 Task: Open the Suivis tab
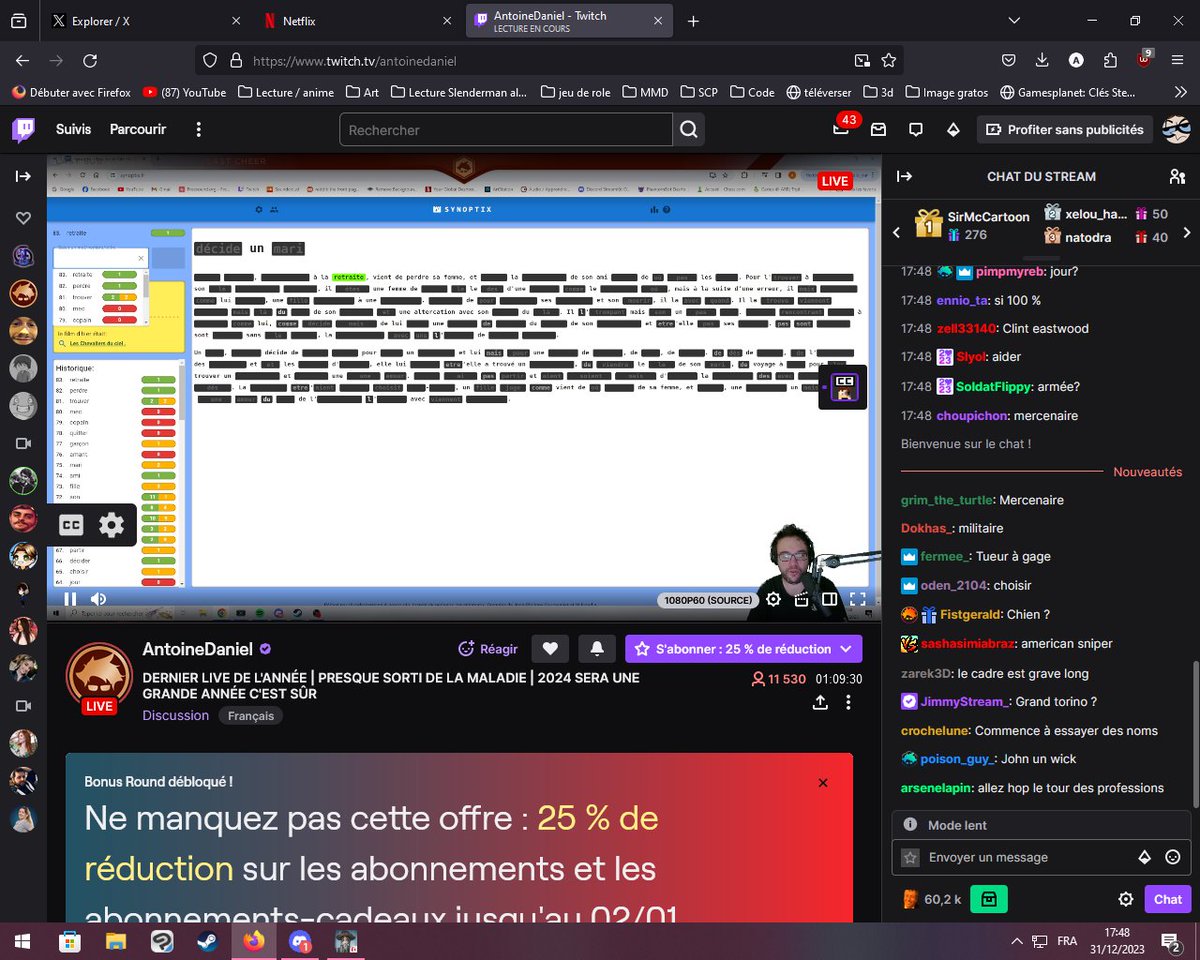click(74, 130)
